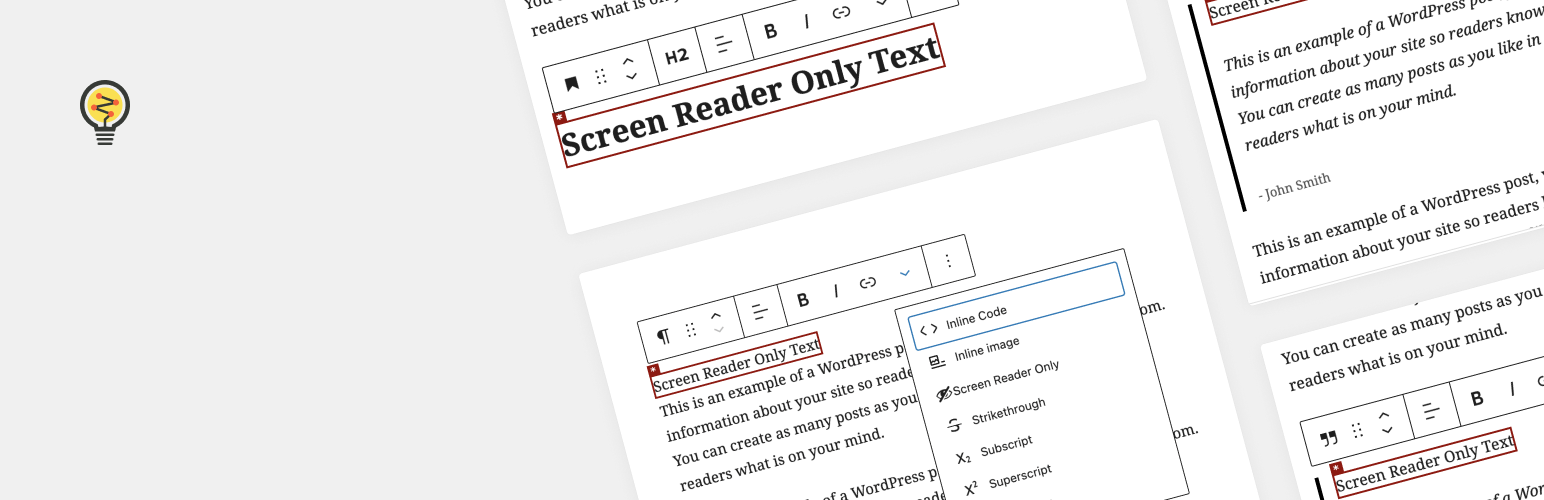This screenshot has height=500, width=1544.
Task: Click the lightbulb plugin logo
Action: pos(104,113)
